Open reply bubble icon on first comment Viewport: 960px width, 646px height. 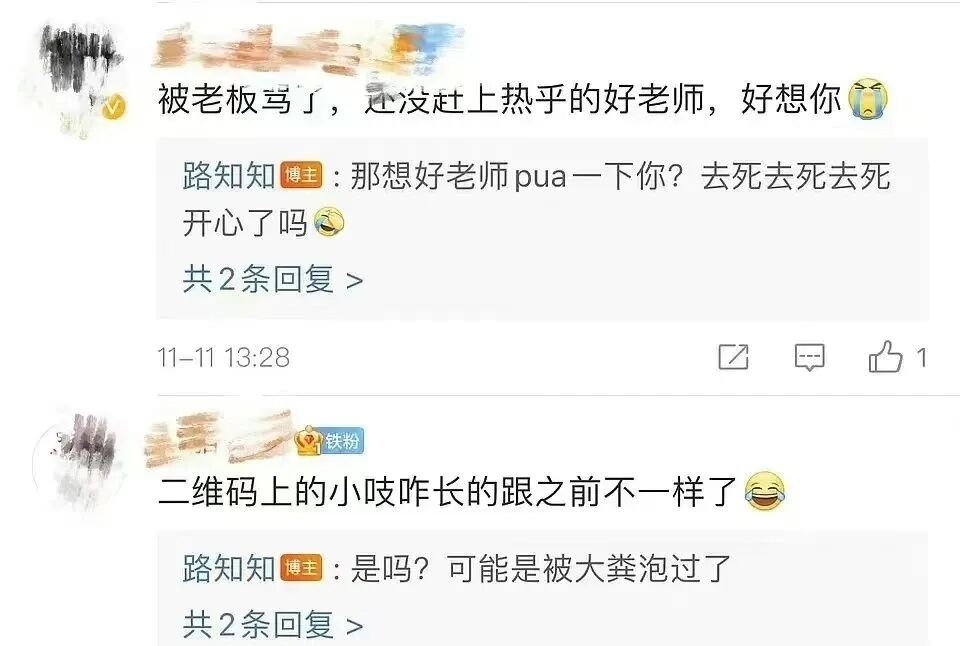point(809,357)
